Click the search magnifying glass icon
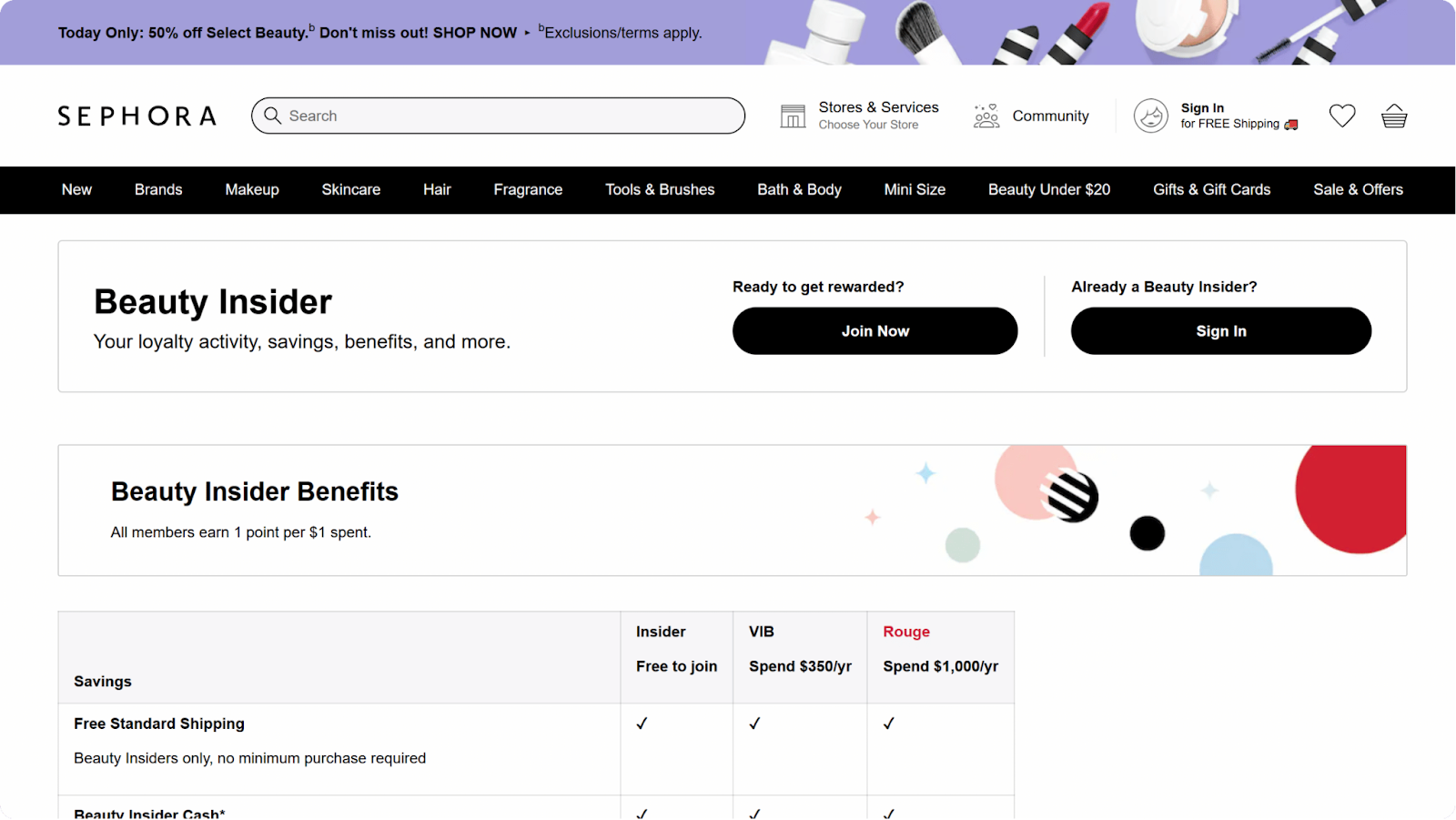Image resolution: width=1456 pixels, height=820 pixels. pyautogui.click(x=273, y=116)
